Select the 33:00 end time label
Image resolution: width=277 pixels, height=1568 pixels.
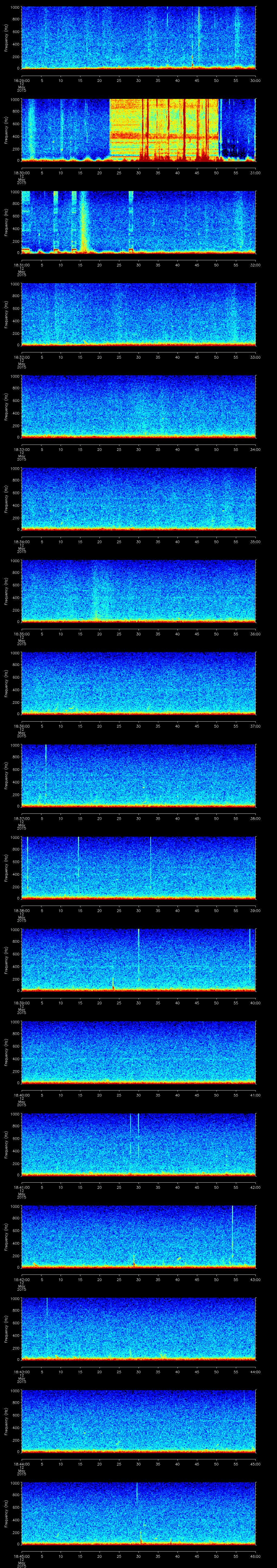[x=256, y=357]
